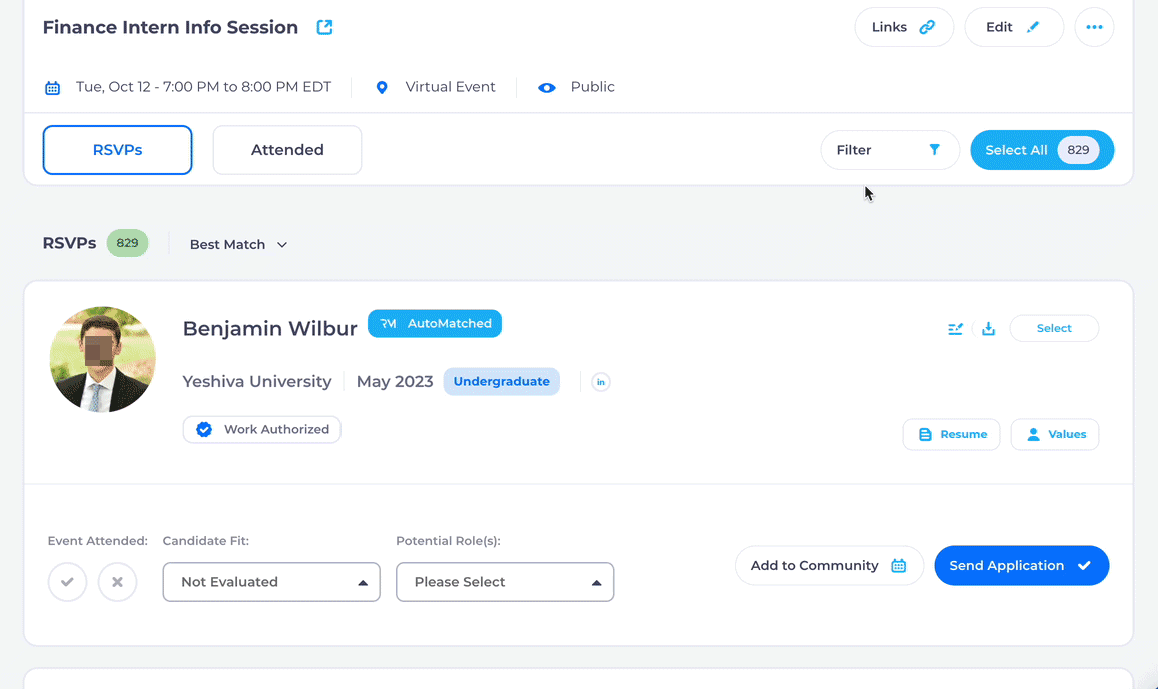Click the eye icon beside Public

pos(546,88)
